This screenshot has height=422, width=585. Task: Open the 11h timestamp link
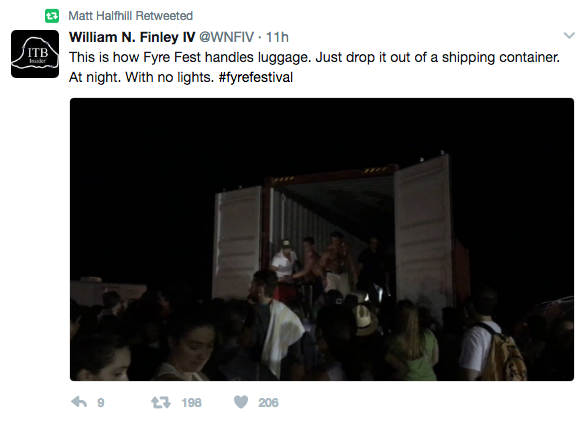point(277,37)
